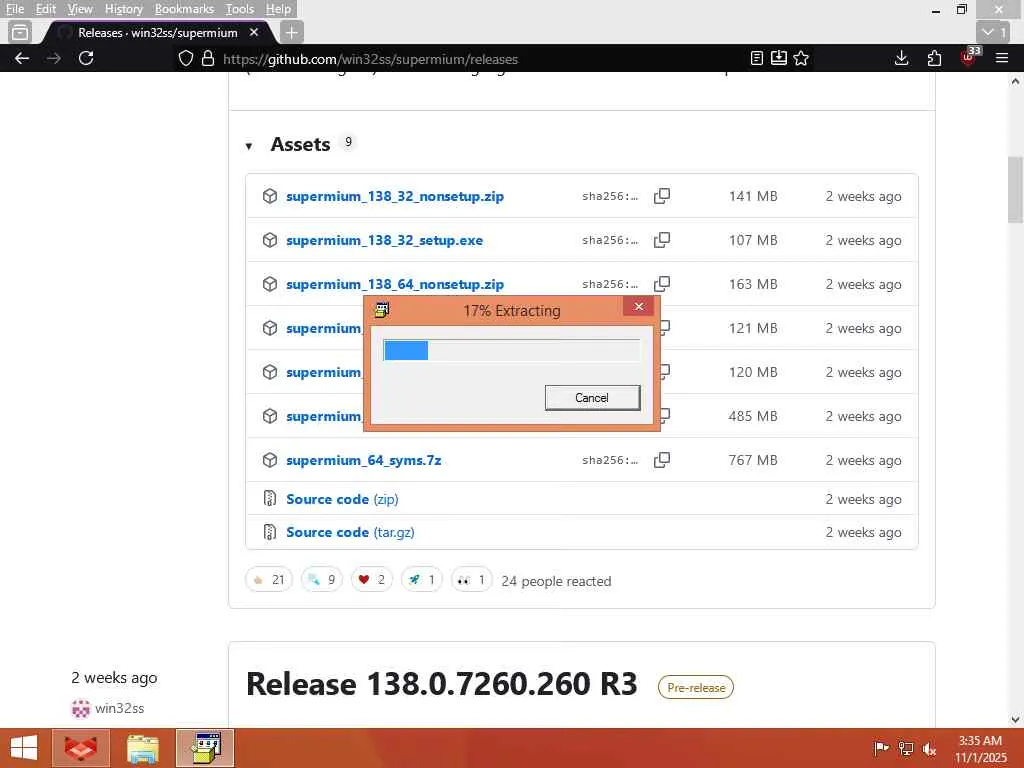Cancel the extraction dialog

pos(592,398)
